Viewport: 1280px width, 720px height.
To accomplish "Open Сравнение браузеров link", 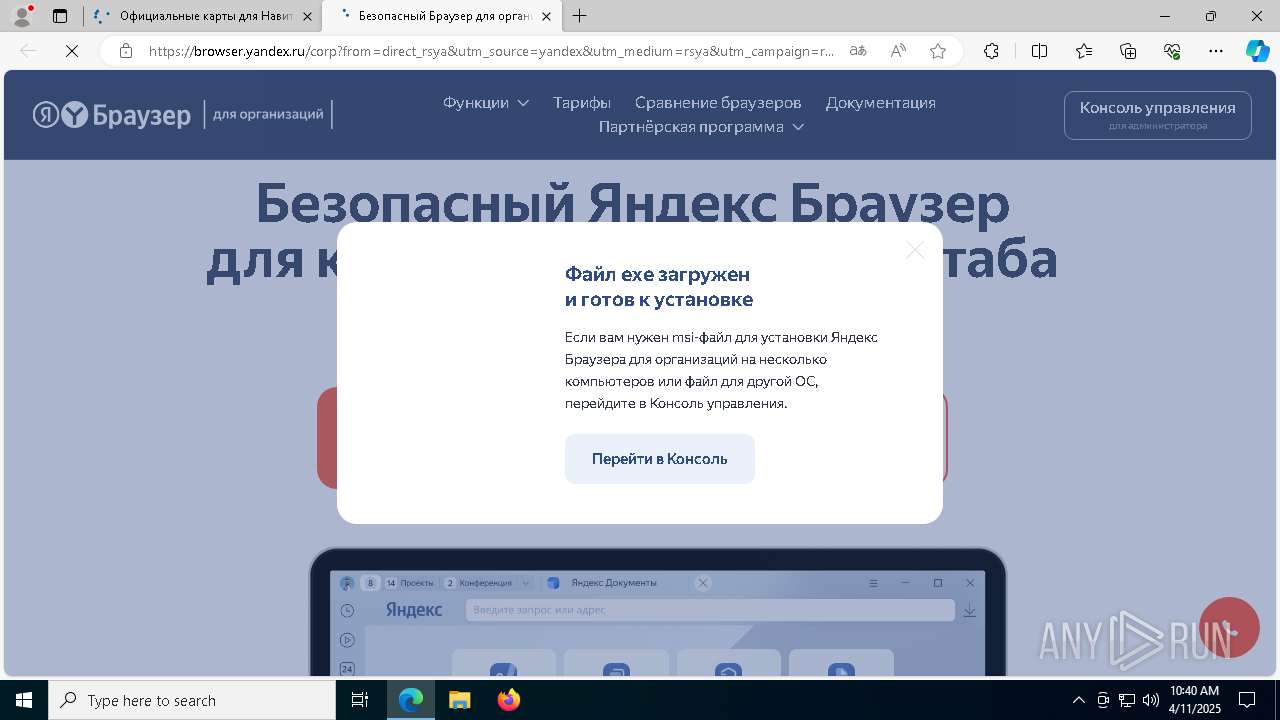I will click(x=718, y=103).
